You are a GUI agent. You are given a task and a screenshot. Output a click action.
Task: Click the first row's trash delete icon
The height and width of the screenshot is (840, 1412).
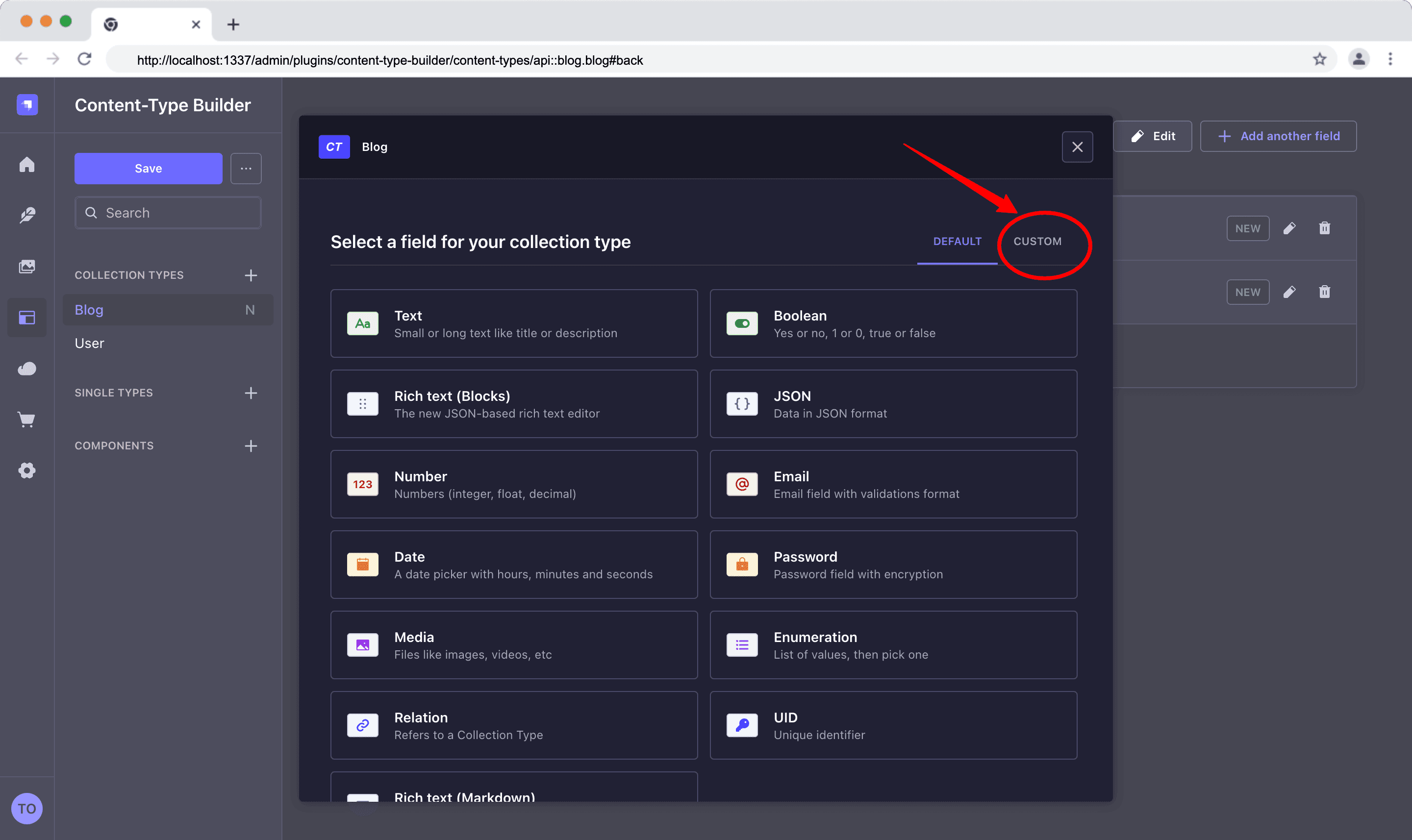1324,228
